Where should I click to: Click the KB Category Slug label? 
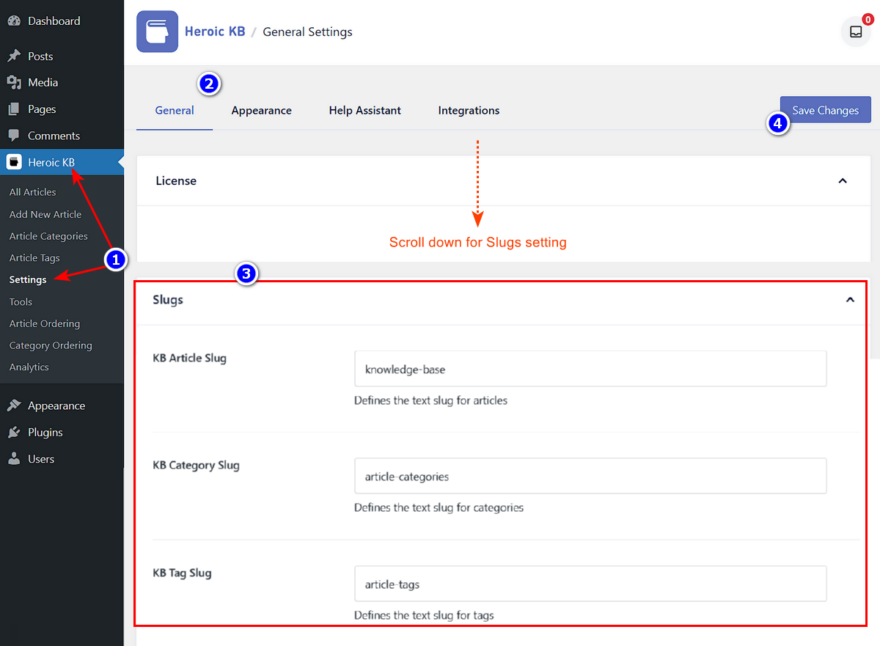click(x=196, y=465)
